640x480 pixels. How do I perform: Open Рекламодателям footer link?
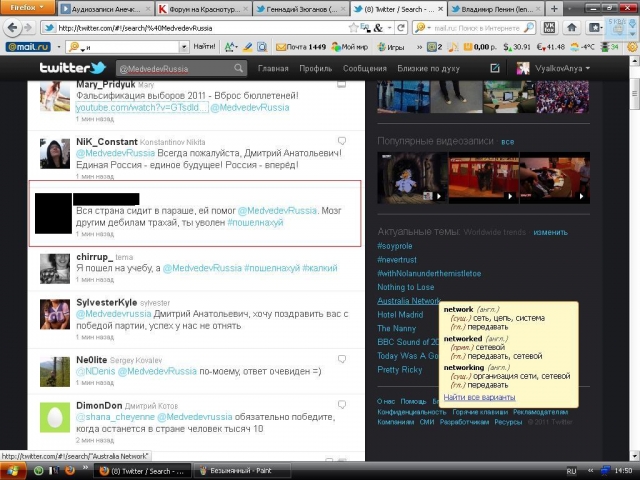[540, 412]
